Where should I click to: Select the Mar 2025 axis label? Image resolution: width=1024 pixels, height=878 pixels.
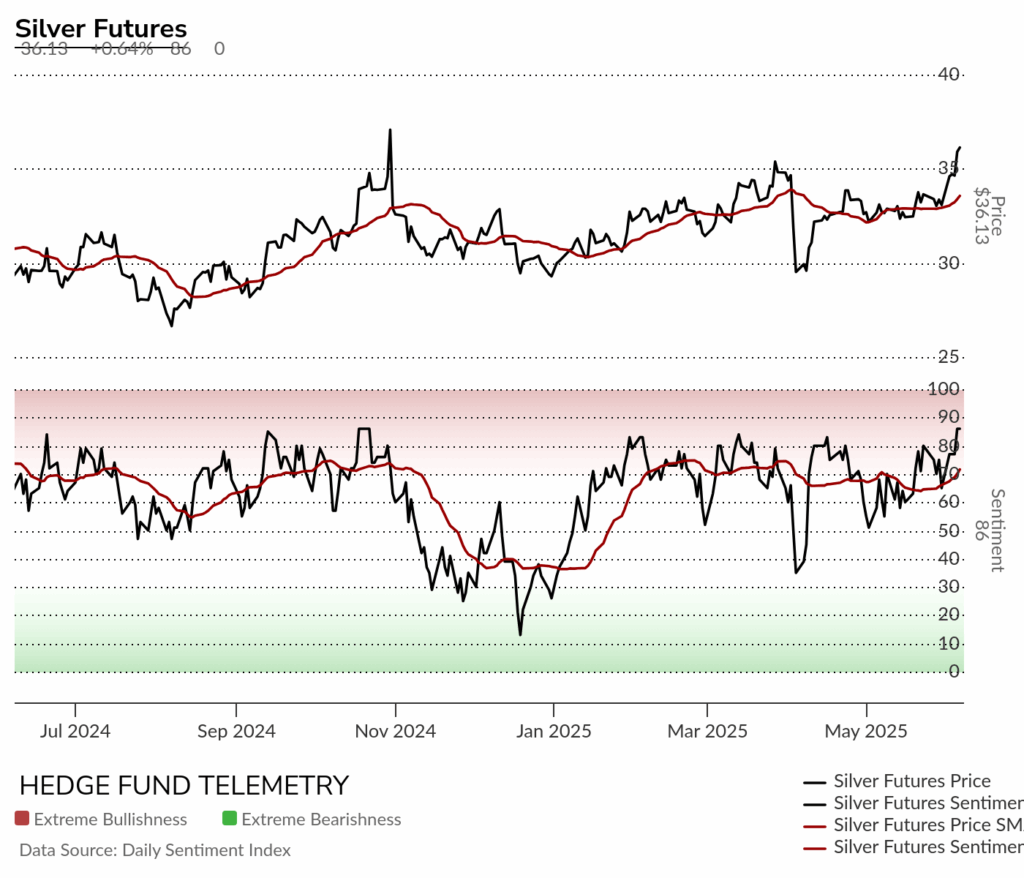707,731
